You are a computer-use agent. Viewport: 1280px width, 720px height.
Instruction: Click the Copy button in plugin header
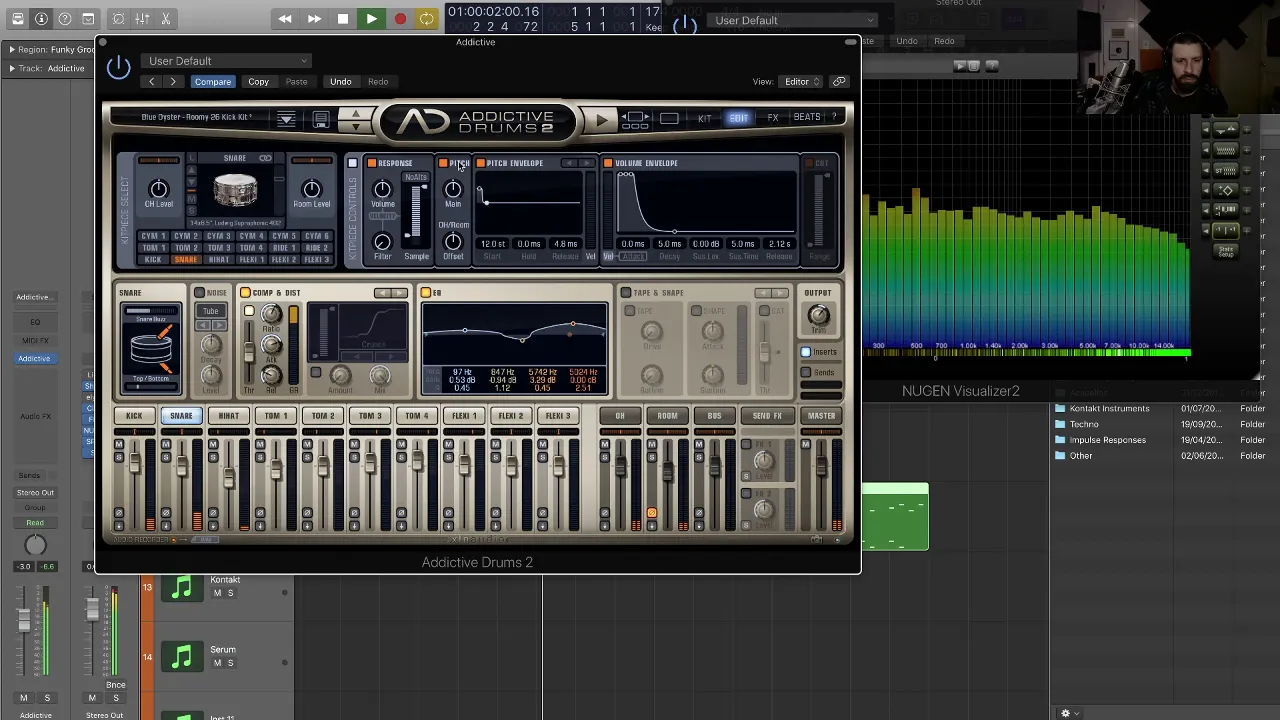(x=258, y=82)
